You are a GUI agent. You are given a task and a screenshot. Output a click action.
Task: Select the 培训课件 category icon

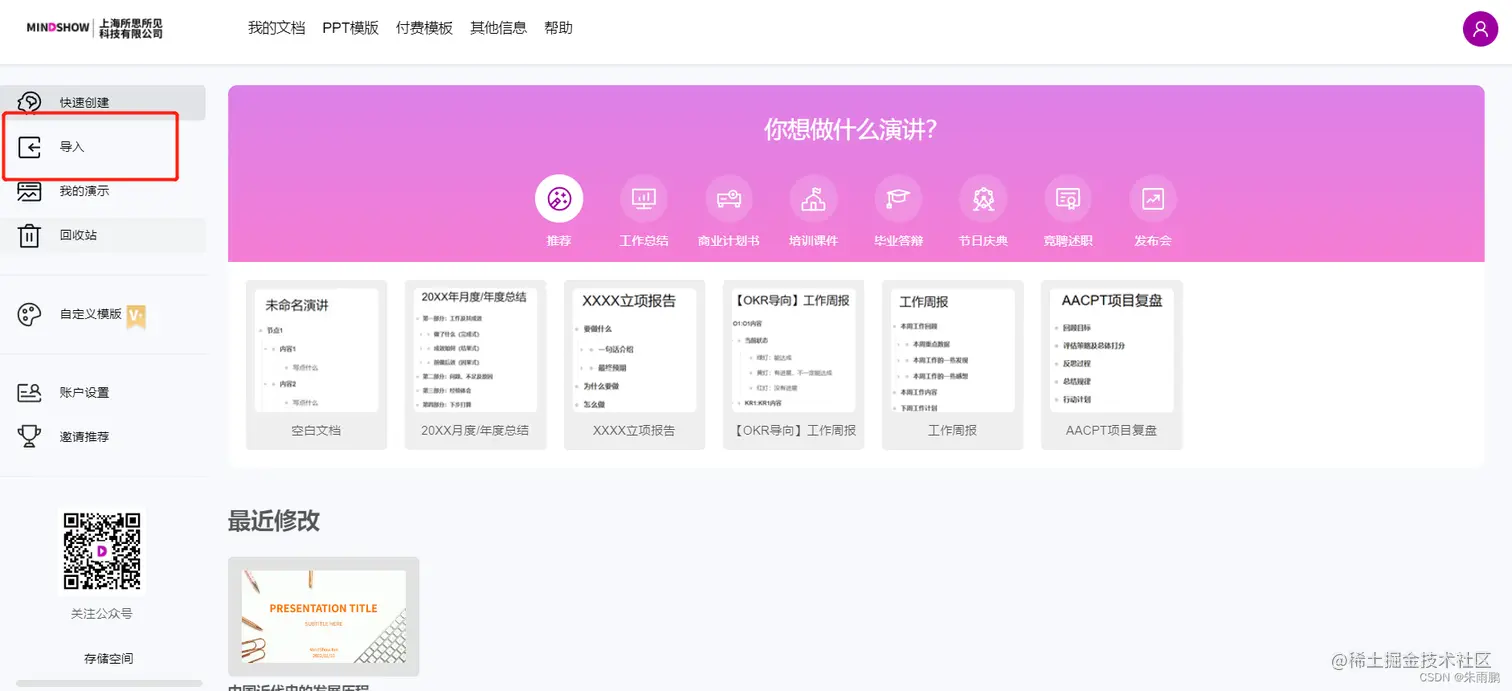813,198
